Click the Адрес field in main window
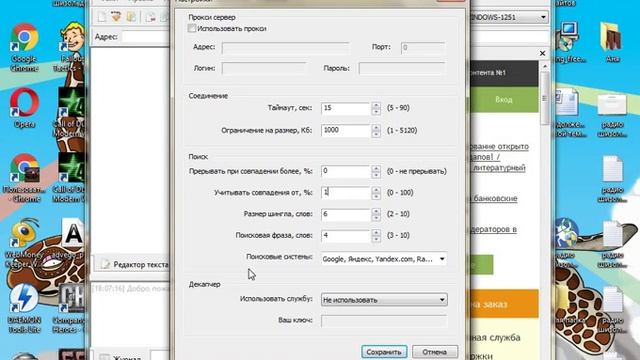 [x=146, y=37]
